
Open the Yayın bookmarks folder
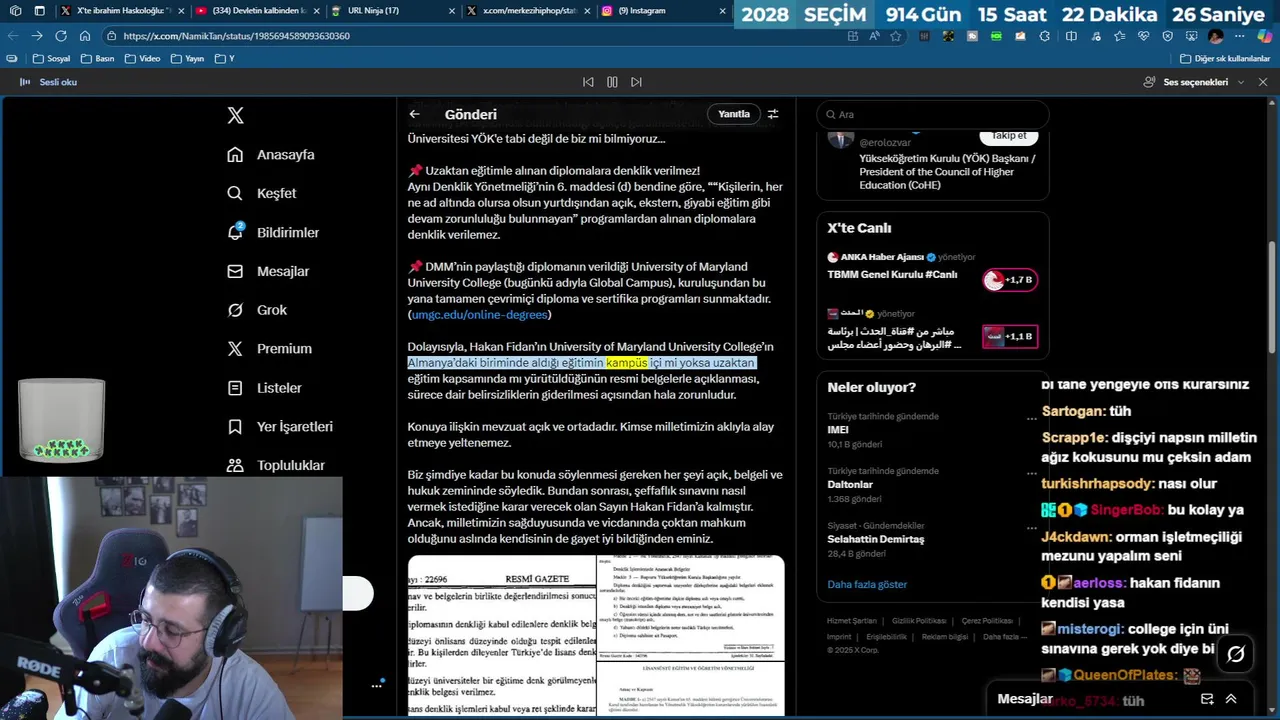coord(187,59)
